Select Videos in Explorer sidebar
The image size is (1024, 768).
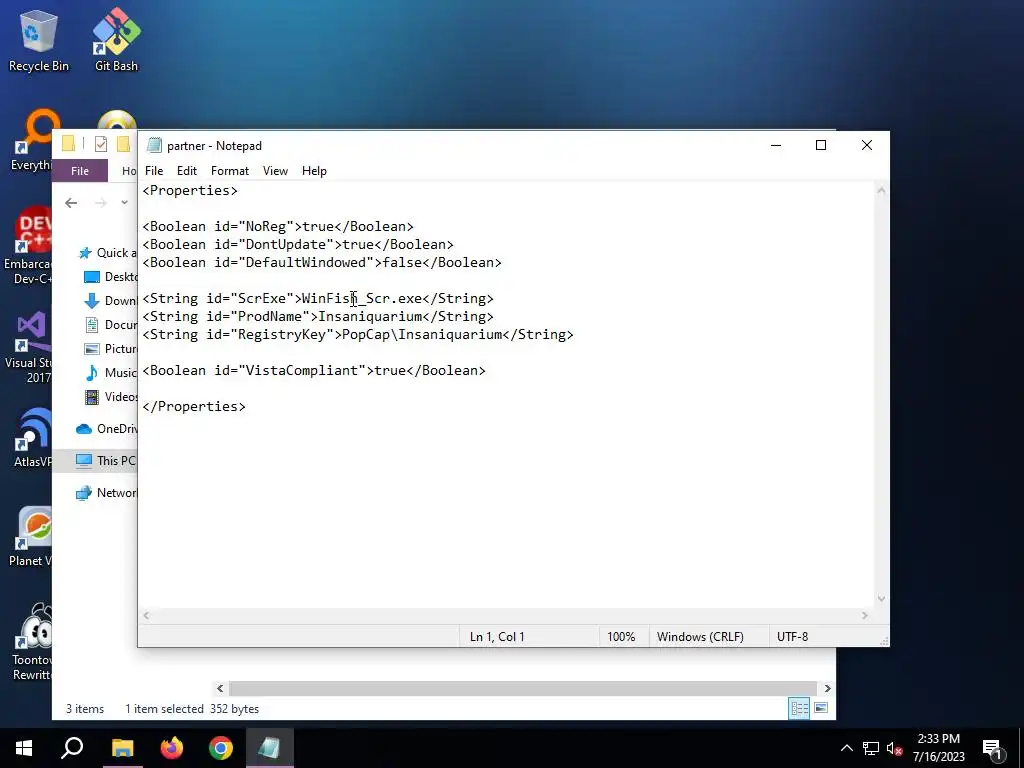coord(111,396)
